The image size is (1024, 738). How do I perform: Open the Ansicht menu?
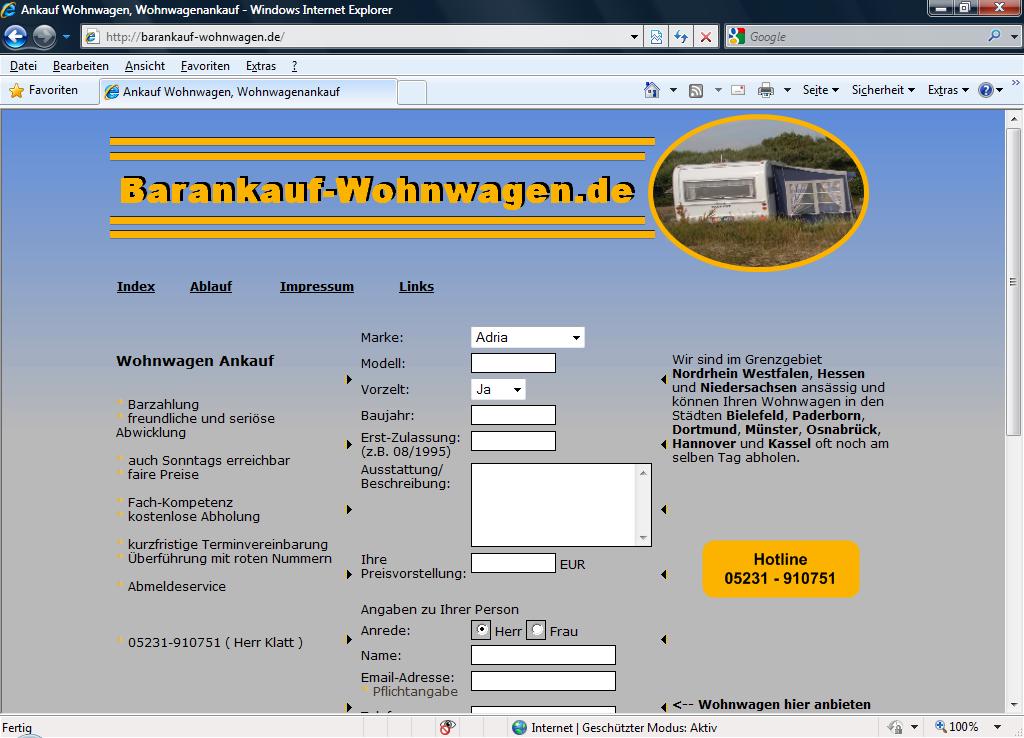point(145,66)
